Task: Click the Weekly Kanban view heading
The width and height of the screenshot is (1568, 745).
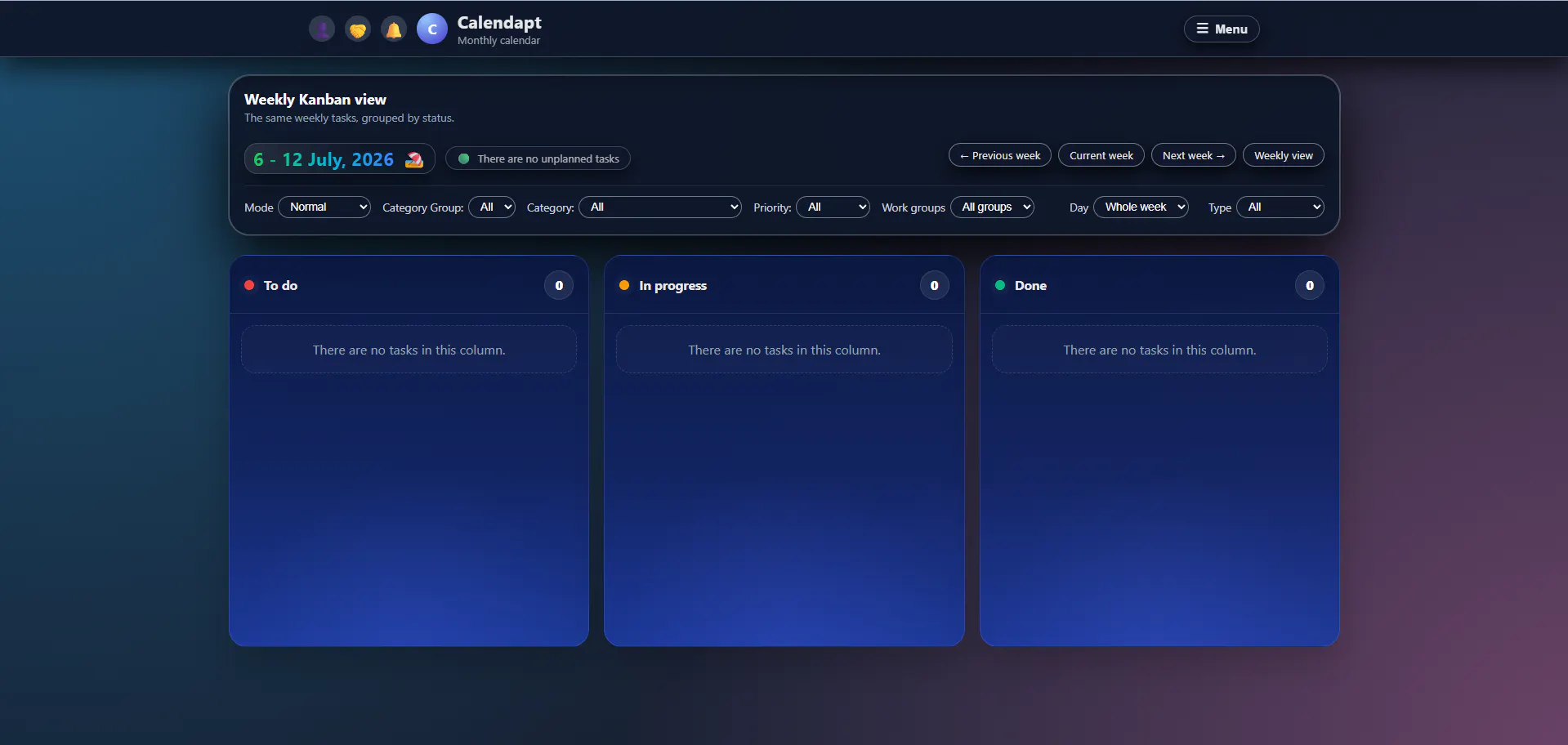Action: pyautogui.click(x=315, y=100)
